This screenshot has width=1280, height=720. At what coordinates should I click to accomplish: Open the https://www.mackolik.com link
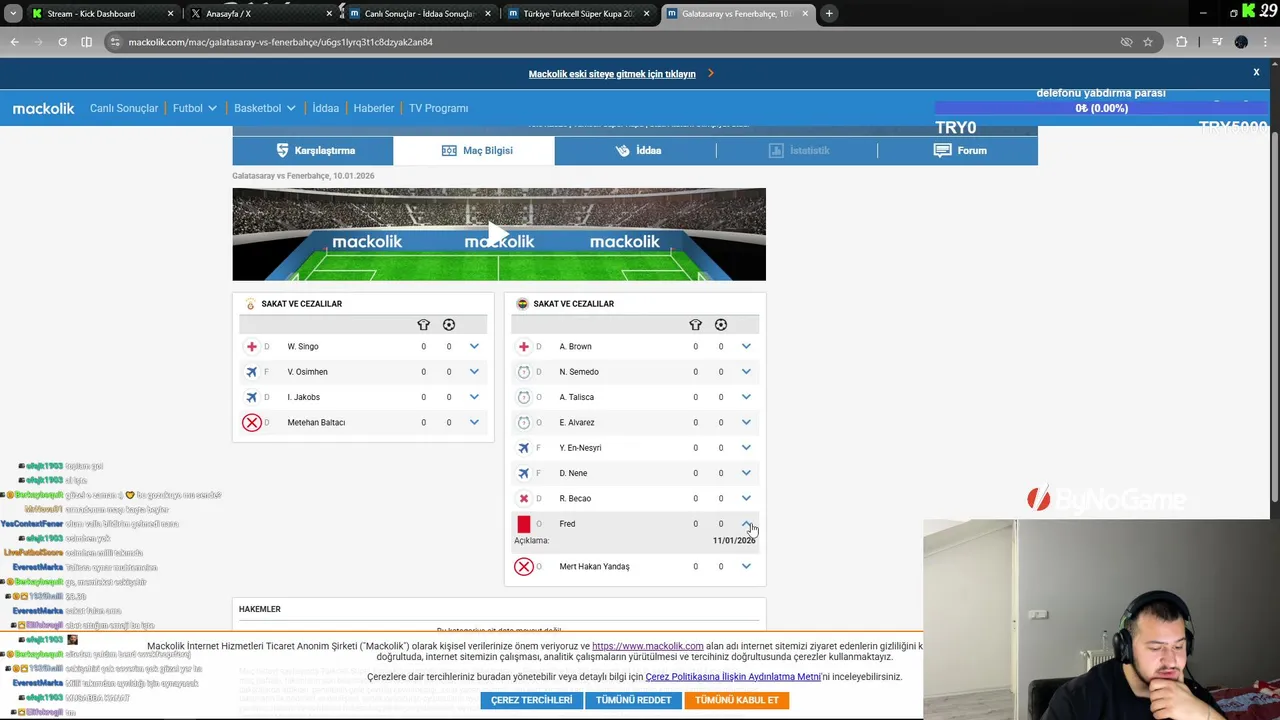point(648,646)
